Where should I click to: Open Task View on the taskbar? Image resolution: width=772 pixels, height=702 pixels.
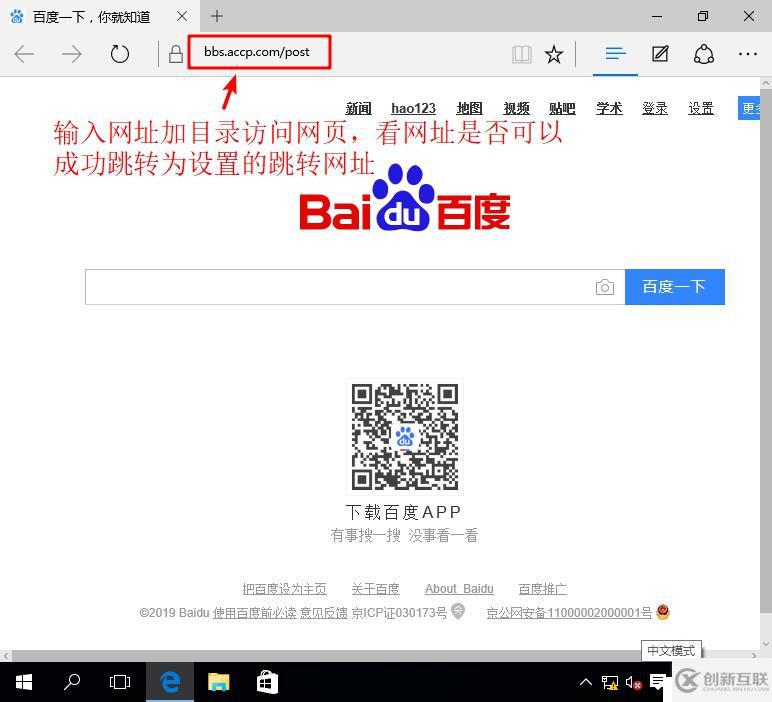[120, 682]
